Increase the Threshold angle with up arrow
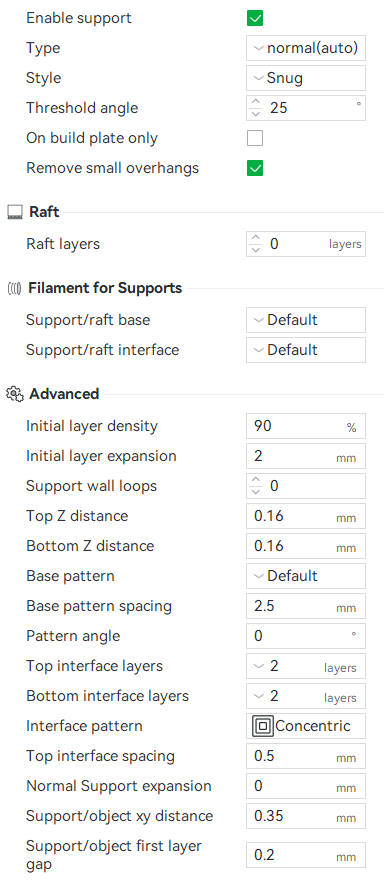384x882 pixels. [256, 102]
